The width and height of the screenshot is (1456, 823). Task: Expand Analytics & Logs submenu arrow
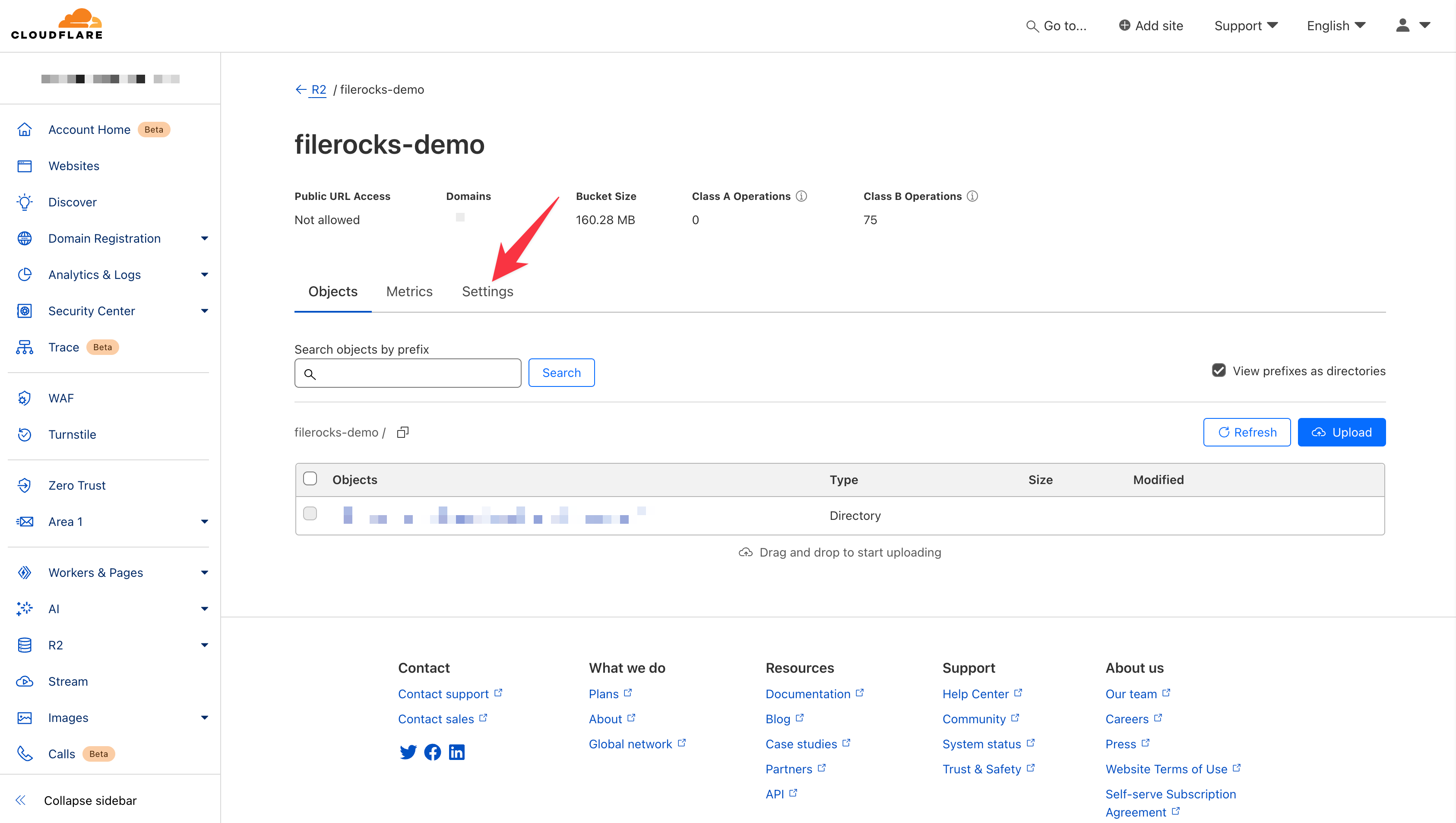204,274
